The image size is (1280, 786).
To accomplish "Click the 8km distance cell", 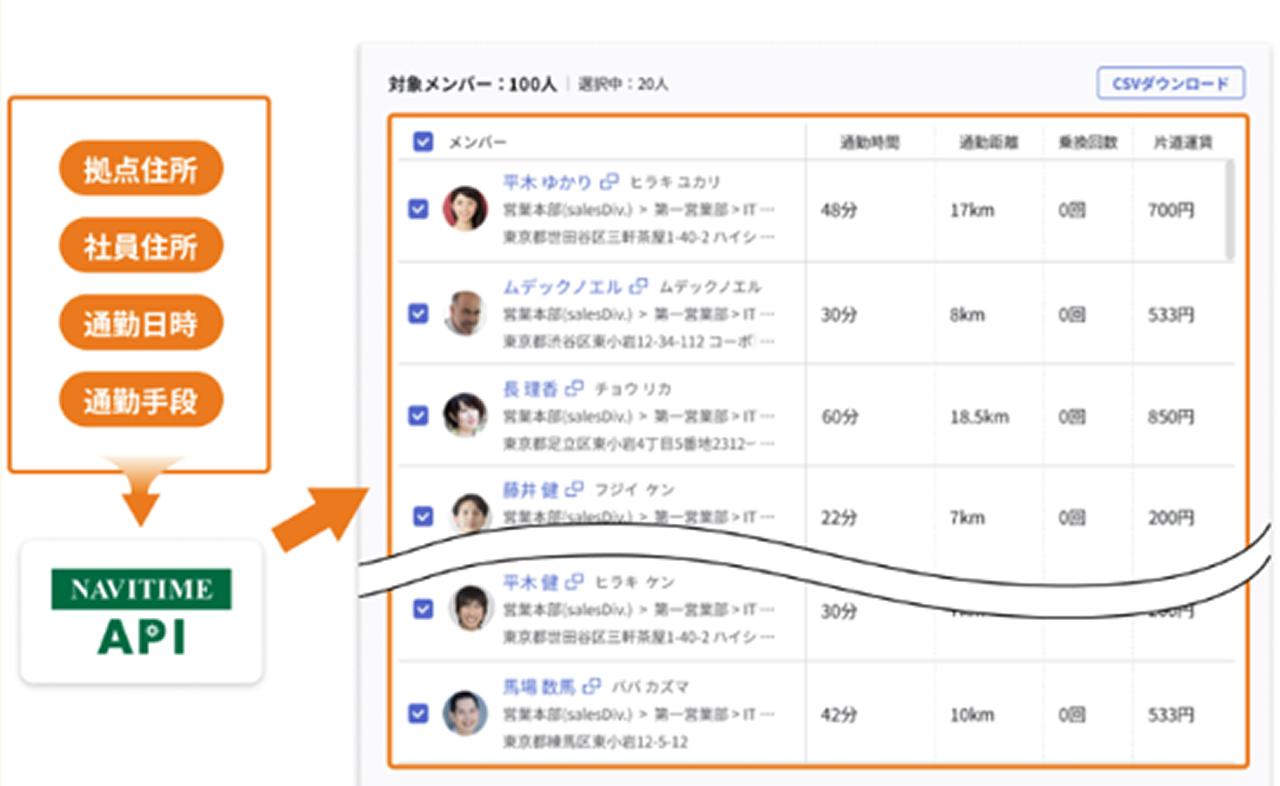I will point(967,315).
